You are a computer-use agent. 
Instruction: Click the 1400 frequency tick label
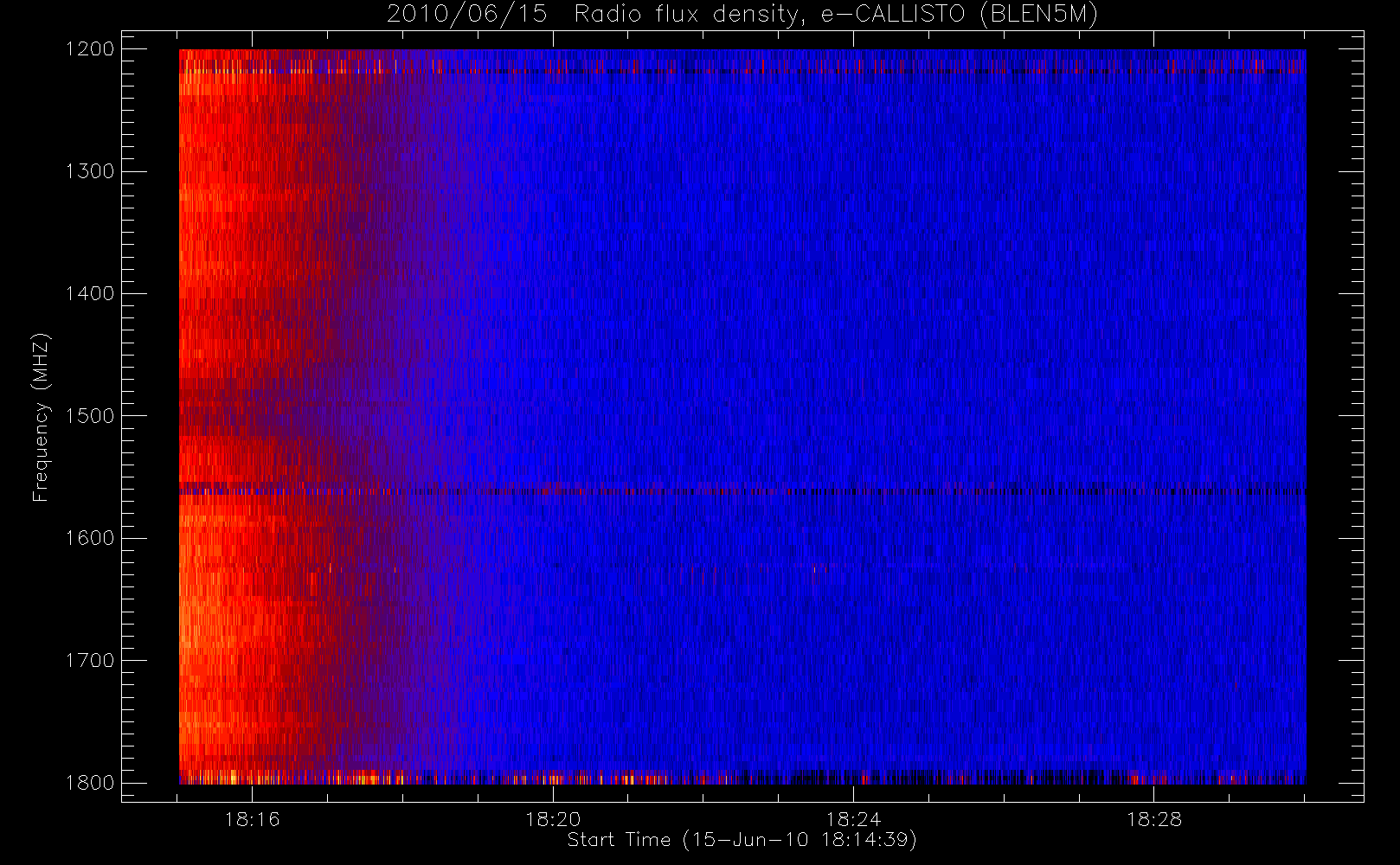(x=90, y=294)
